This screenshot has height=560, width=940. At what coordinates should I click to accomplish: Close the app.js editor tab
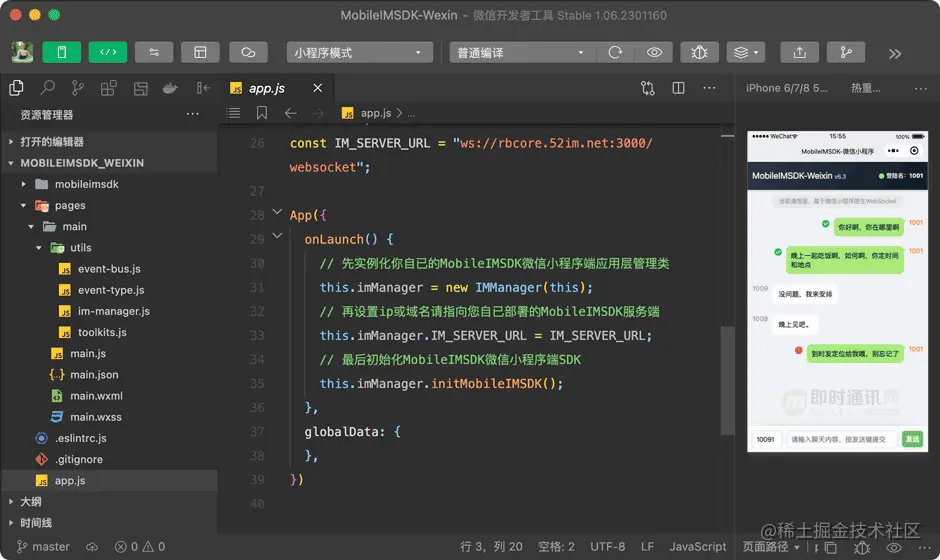point(318,88)
